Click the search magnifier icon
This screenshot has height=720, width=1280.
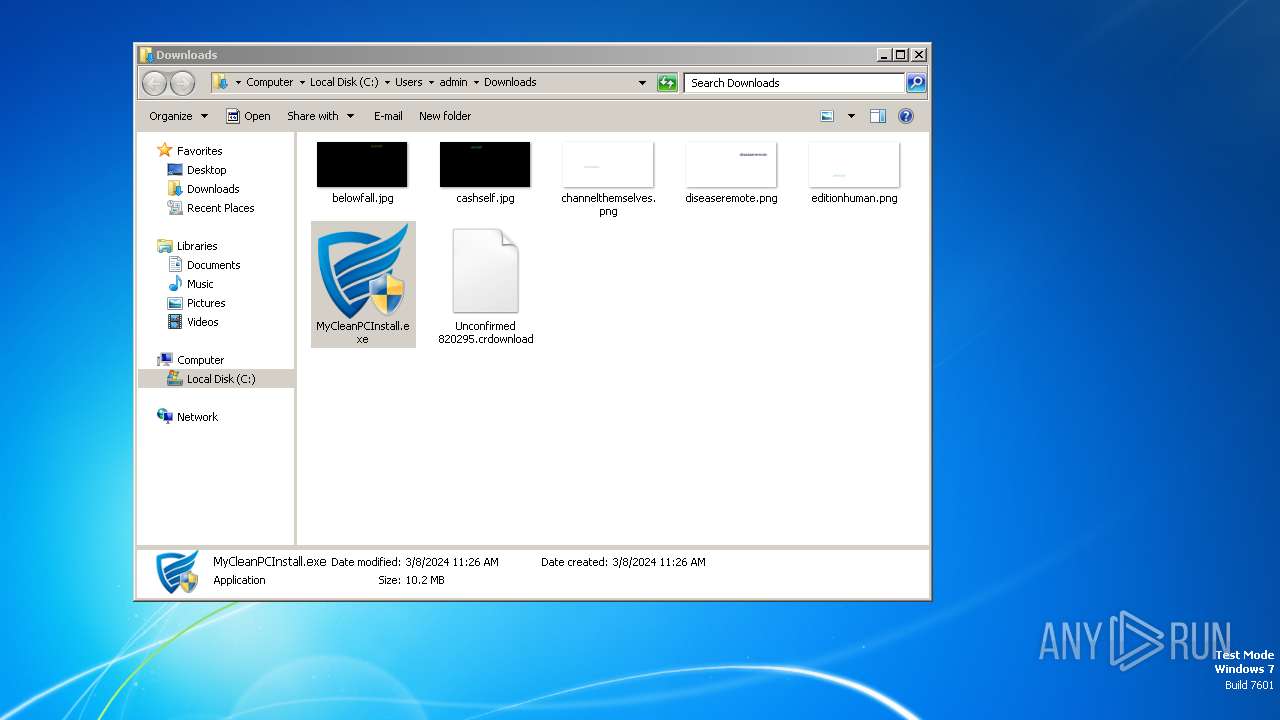pos(916,83)
